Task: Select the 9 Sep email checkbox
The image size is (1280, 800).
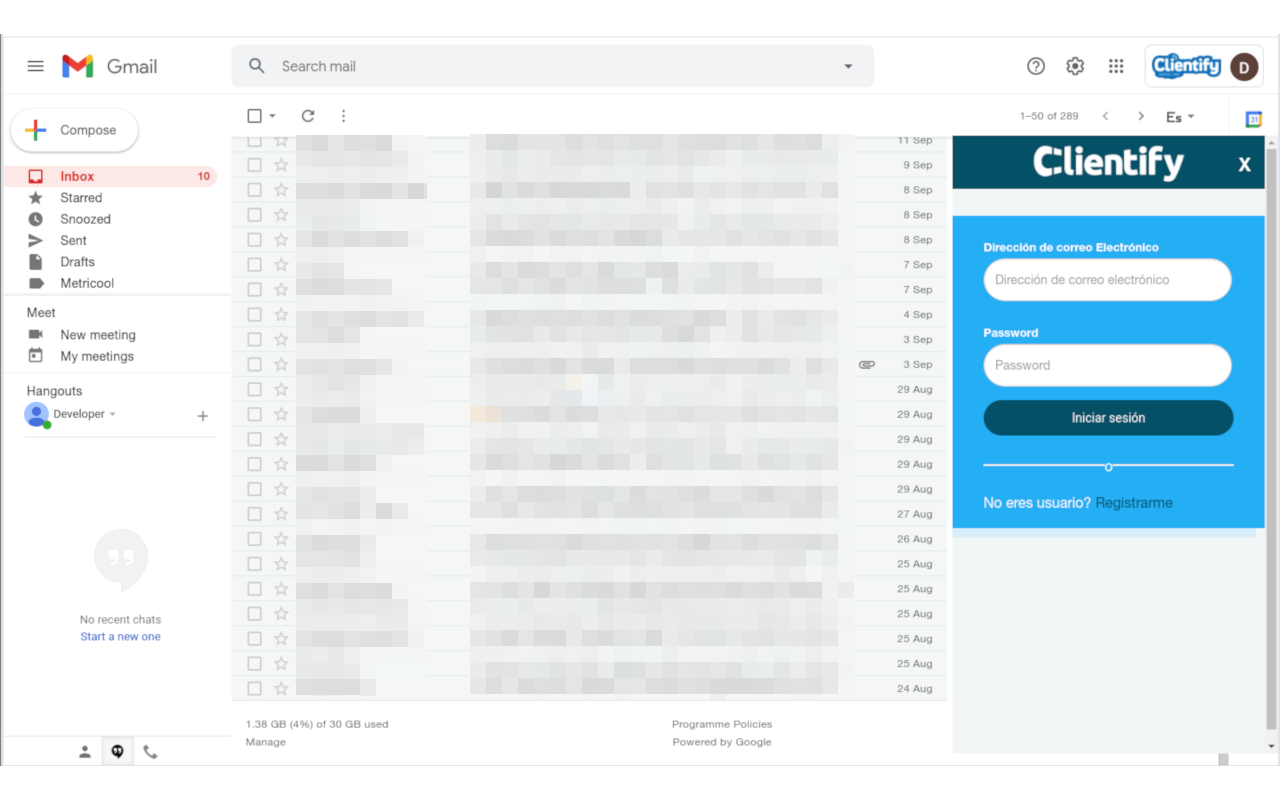Action: pyautogui.click(x=254, y=165)
